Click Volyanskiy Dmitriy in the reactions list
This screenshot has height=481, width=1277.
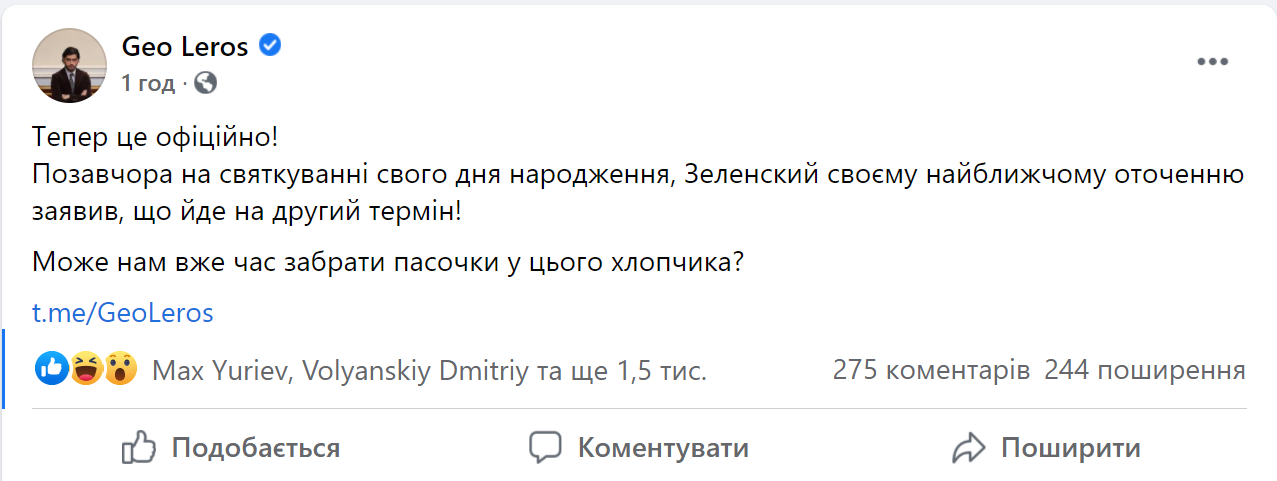click(x=412, y=371)
